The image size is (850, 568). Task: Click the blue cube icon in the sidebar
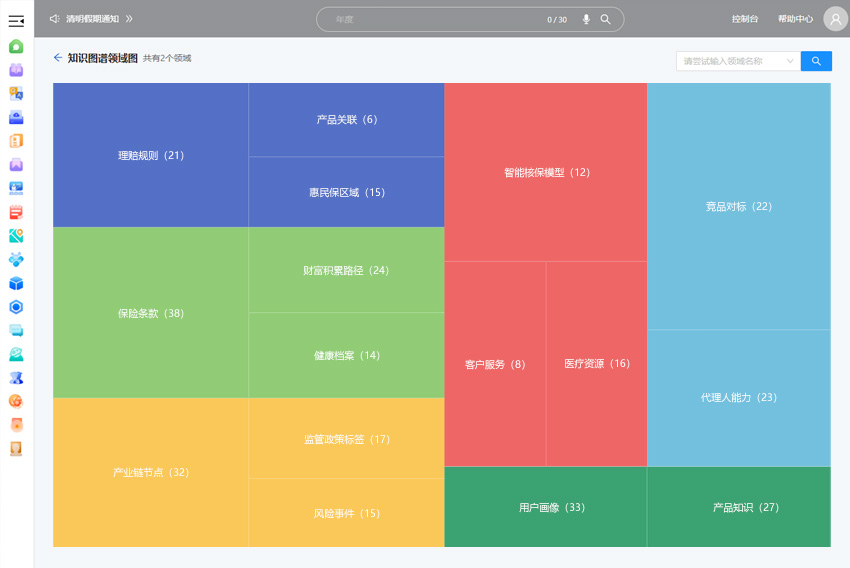[x=16, y=283]
